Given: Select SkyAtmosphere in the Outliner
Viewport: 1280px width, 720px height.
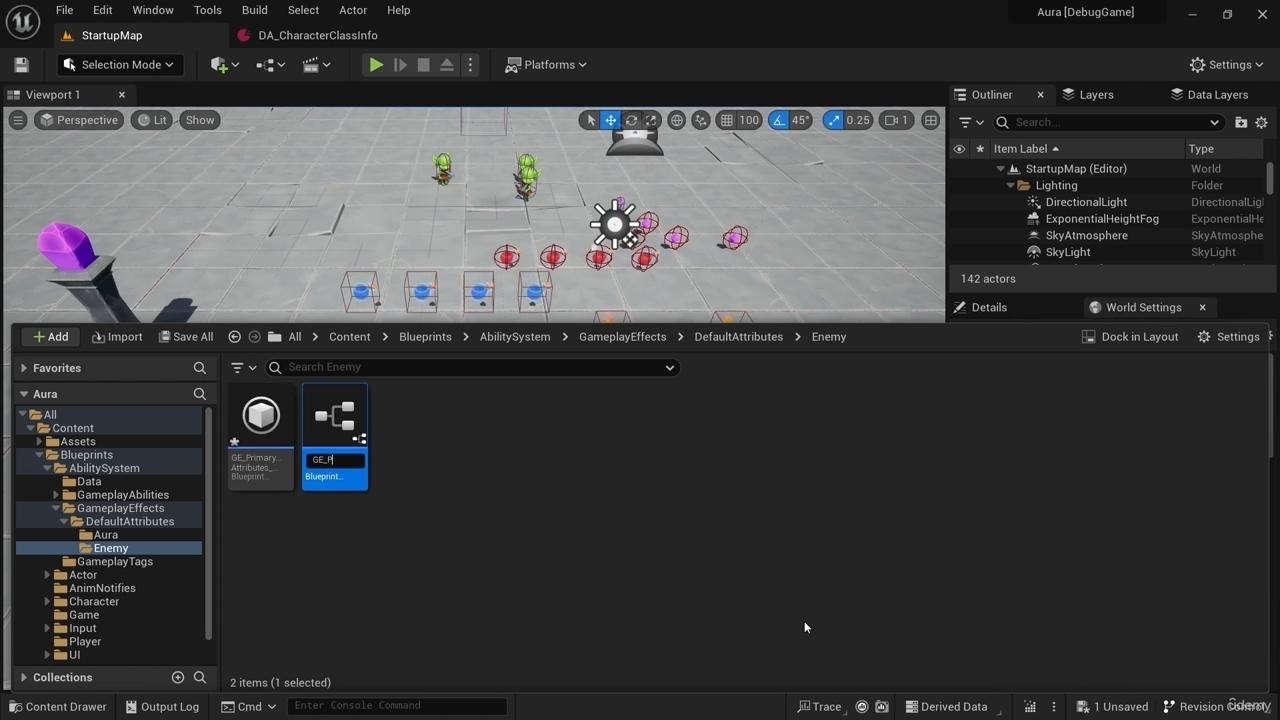Looking at the screenshot, I should click(1086, 236).
